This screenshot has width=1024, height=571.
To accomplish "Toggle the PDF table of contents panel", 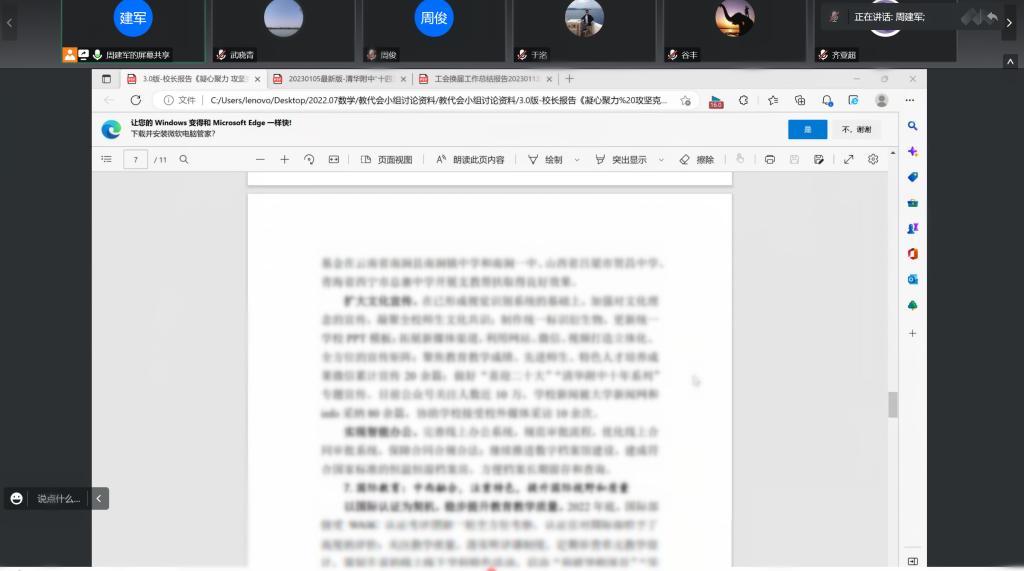I will point(107,159).
